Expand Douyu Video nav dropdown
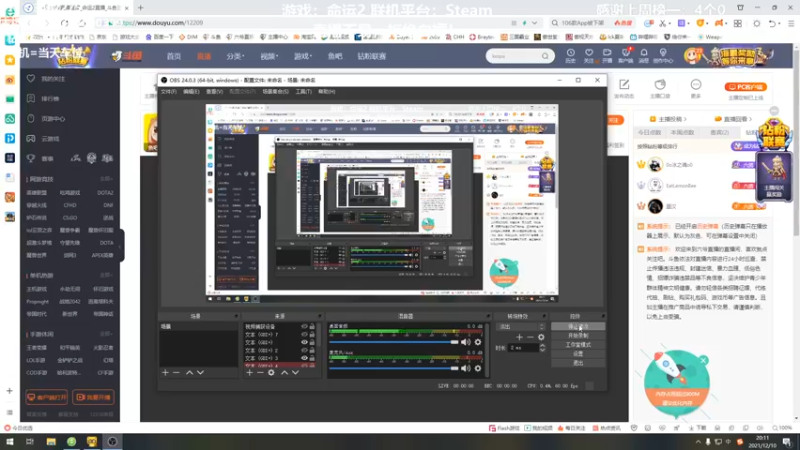Screen dimensions: 800x450 pyautogui.click(x=269, y=56)
